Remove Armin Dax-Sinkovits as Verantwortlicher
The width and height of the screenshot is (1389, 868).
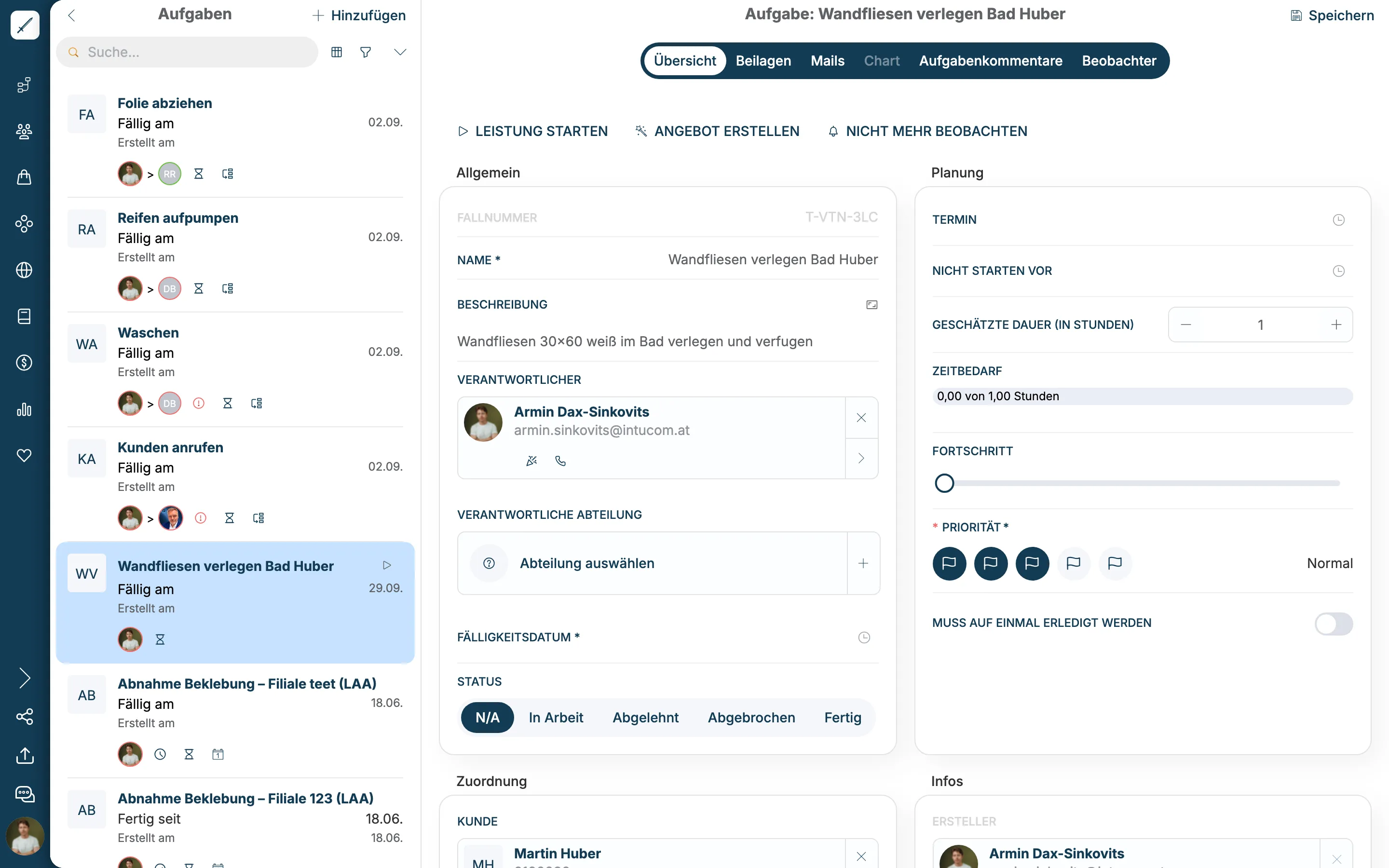(861, 418)
